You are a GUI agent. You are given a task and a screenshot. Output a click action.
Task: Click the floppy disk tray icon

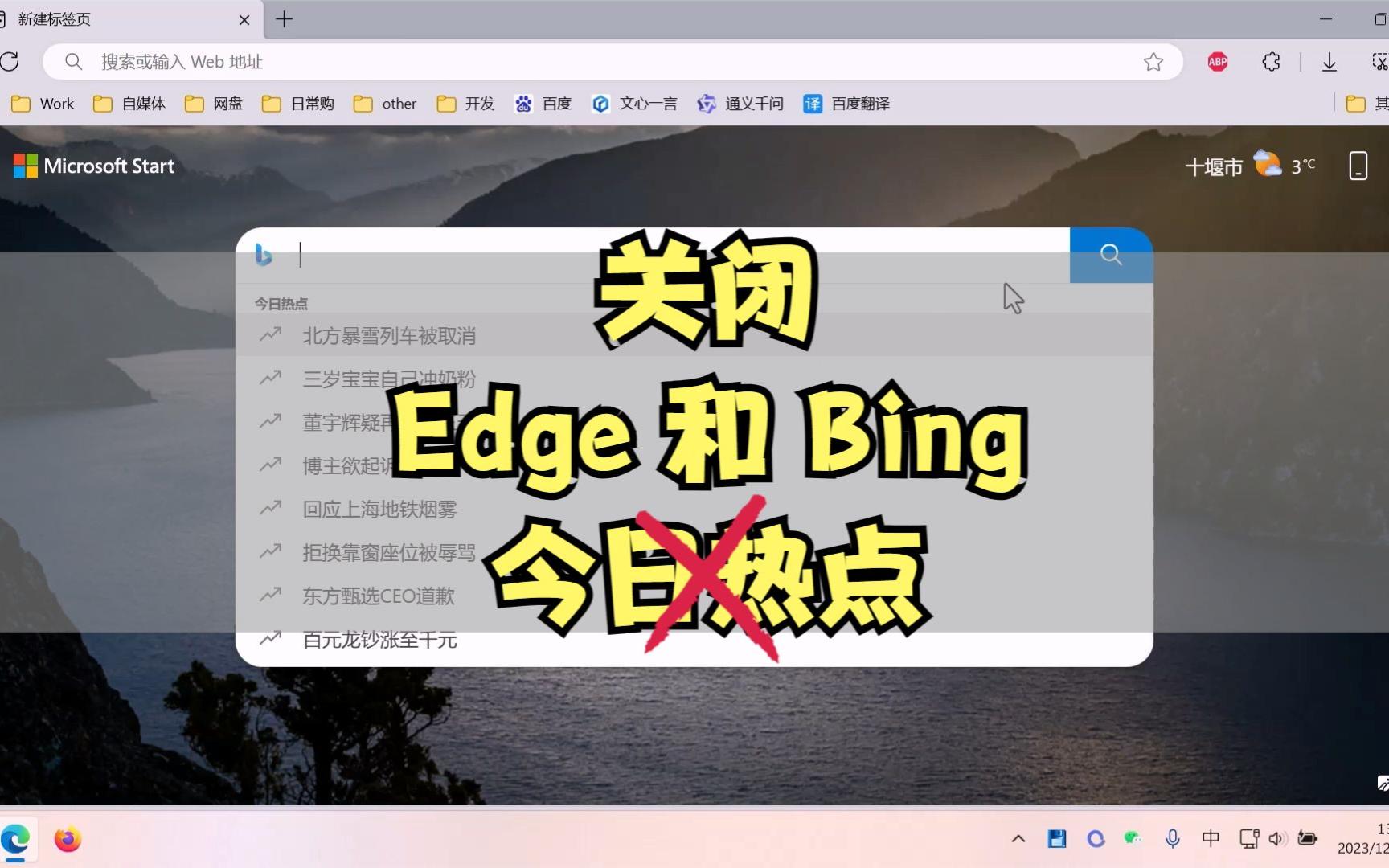coord(1057,839)
